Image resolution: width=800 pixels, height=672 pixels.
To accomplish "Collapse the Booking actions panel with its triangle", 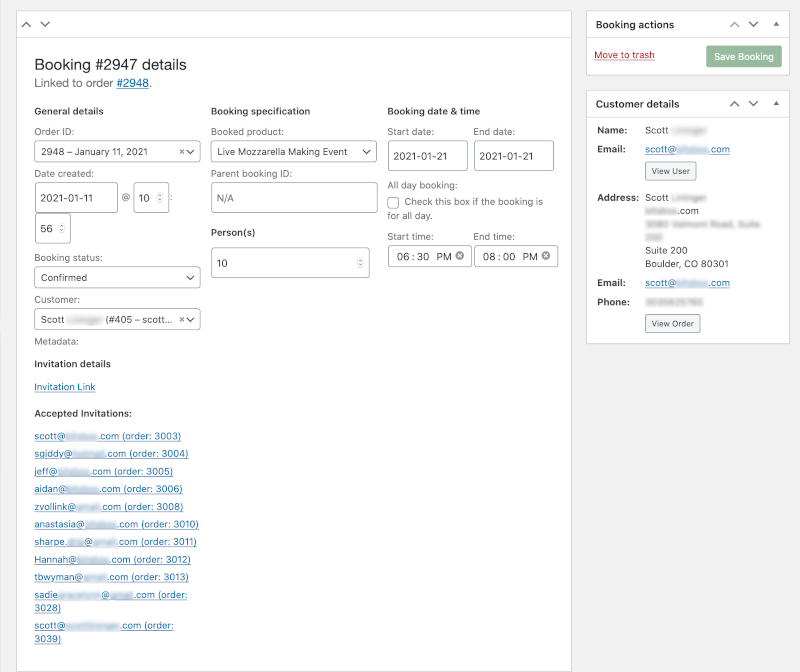I will coord(775,24).
